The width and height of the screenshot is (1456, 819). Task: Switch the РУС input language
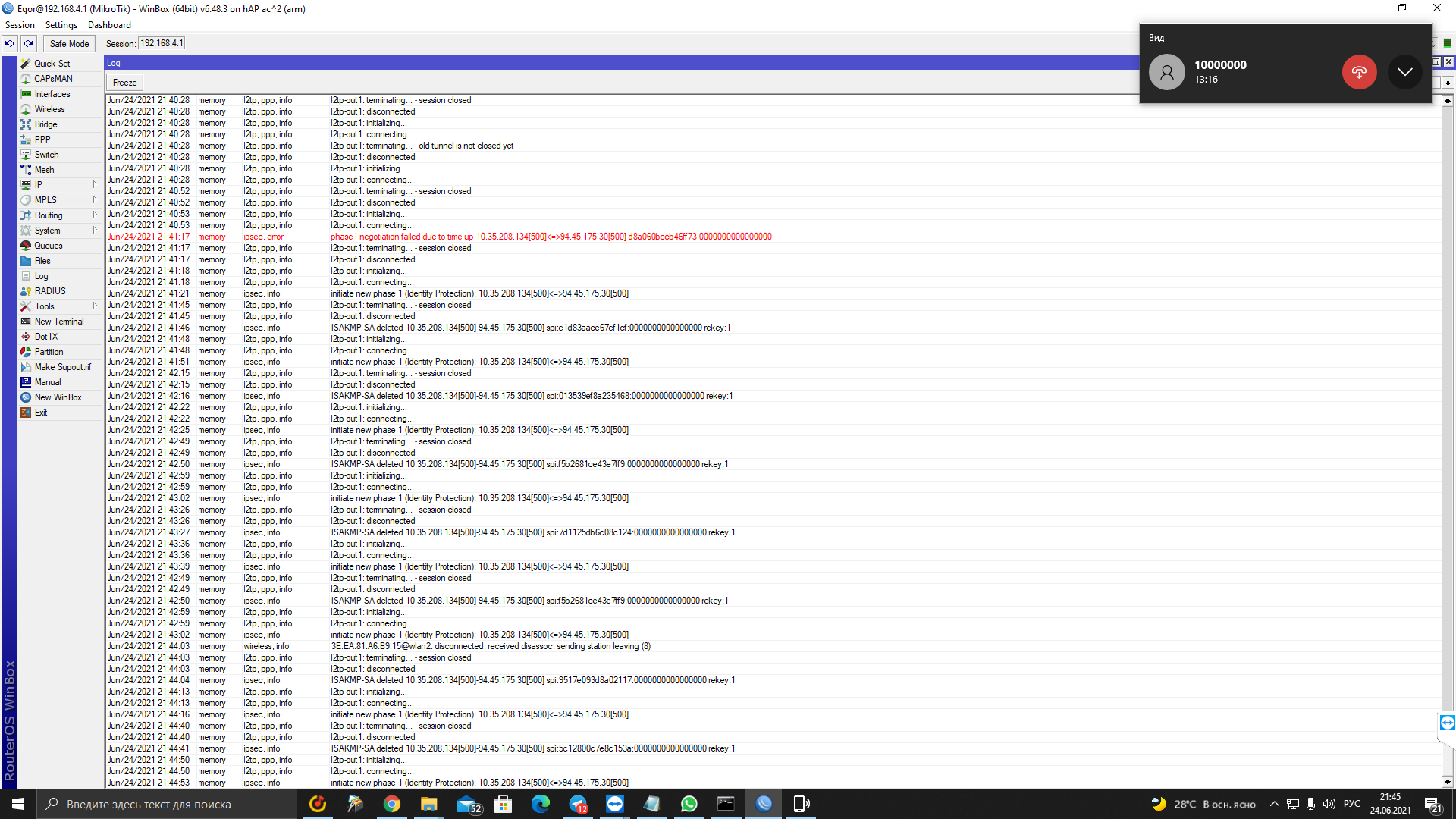(1352, 804)
